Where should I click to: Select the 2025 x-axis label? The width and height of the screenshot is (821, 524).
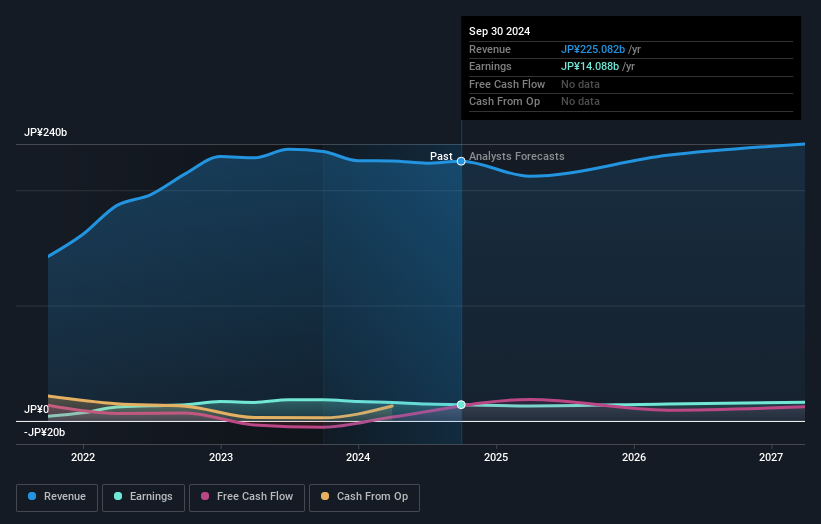(496, 458)
